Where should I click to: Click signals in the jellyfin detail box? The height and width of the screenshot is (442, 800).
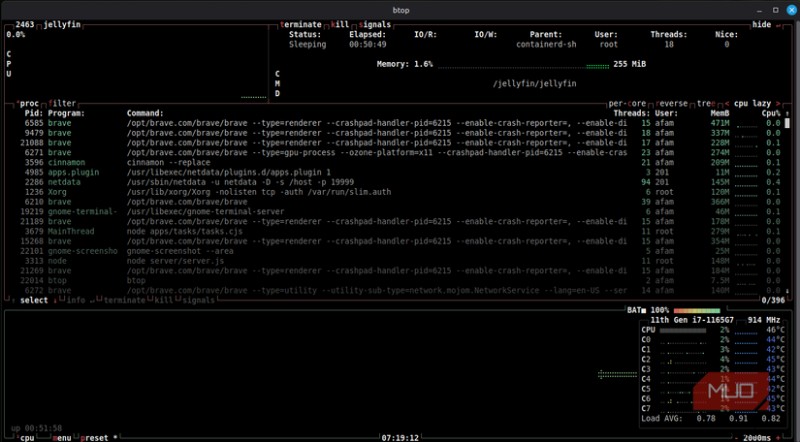[374, 24]
